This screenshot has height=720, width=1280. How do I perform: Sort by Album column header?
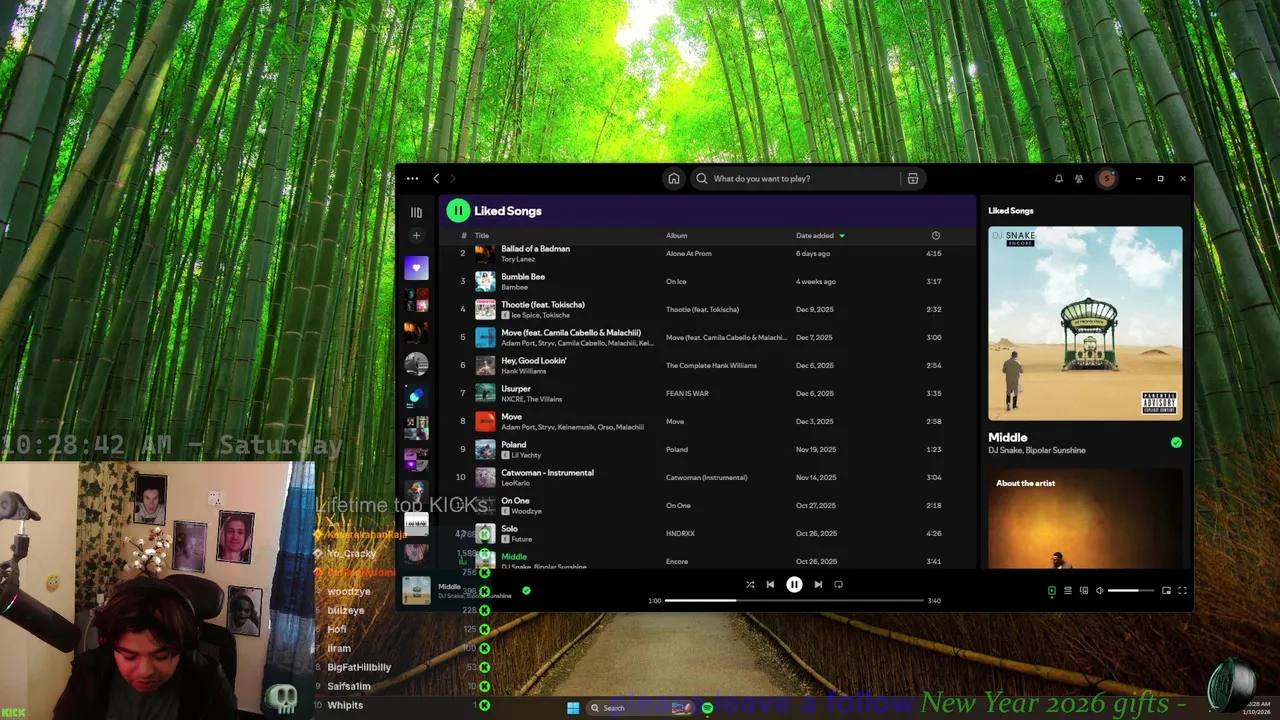(x=677, y=236)
